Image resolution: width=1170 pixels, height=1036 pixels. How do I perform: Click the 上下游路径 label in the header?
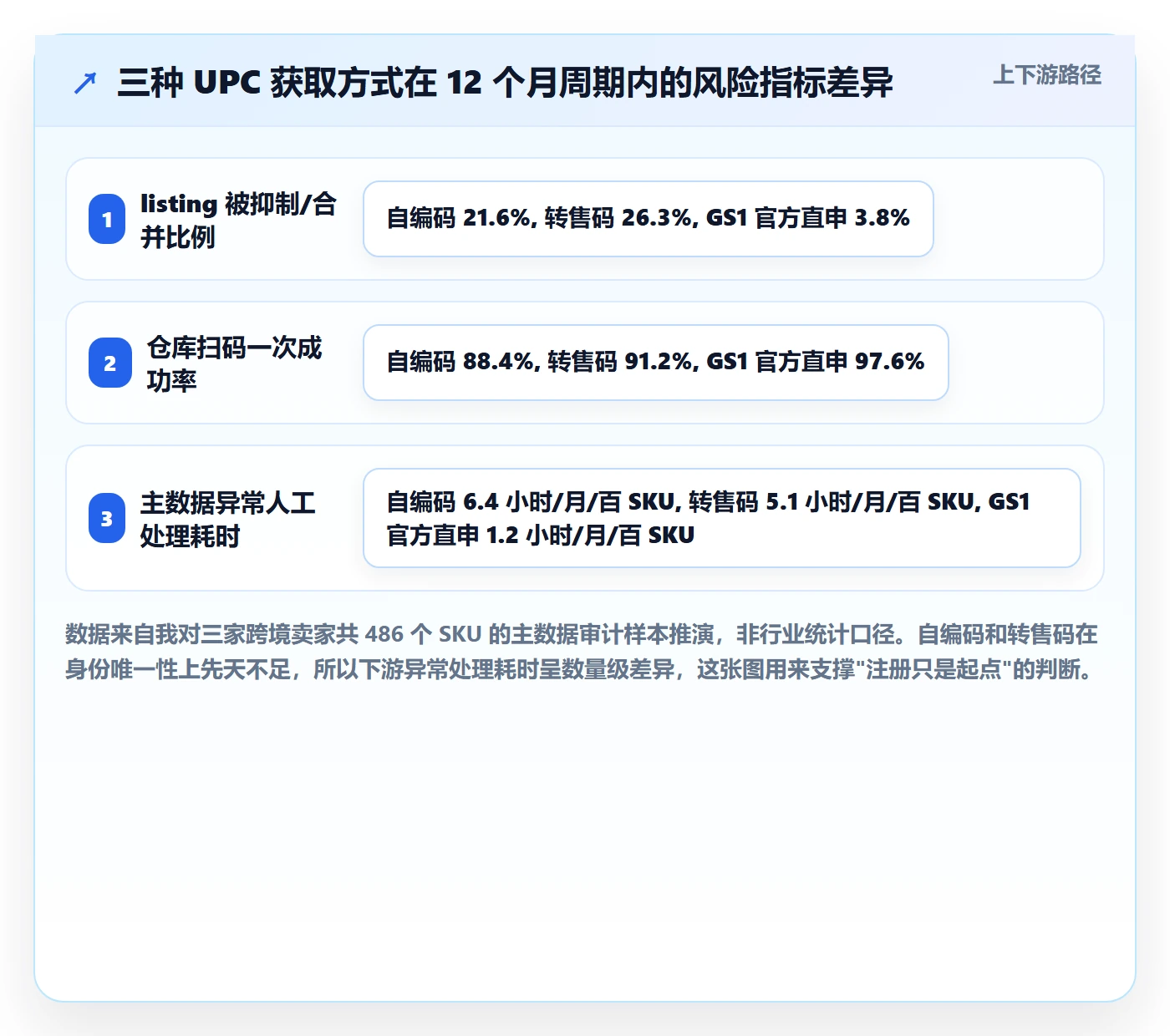pyautogui.click(x=1047, y=75)
